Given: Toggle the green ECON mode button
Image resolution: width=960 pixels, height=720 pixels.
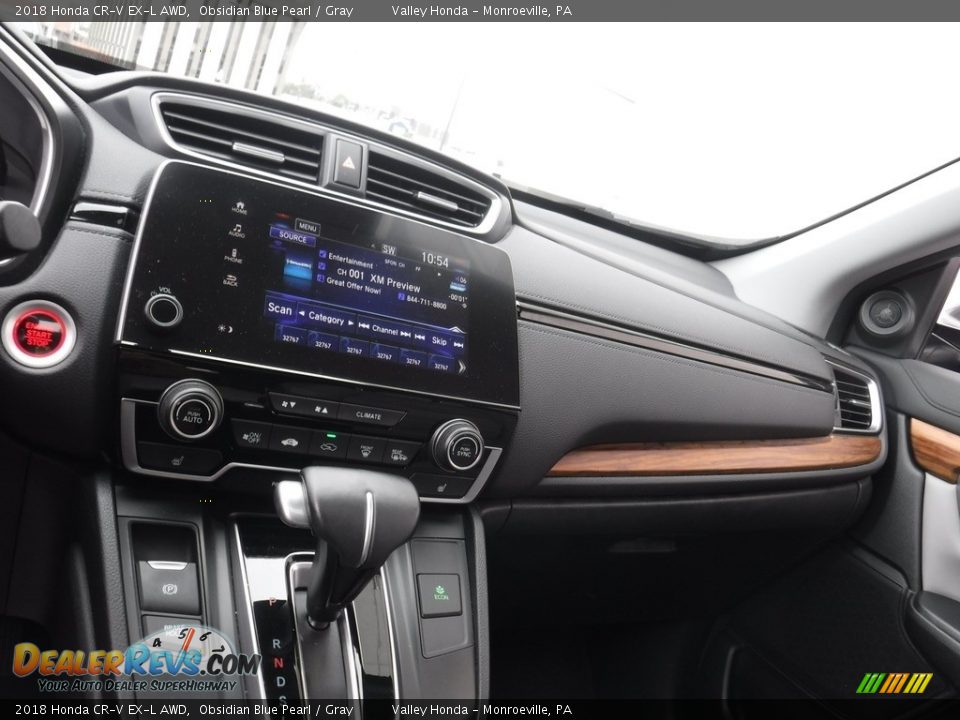Looking at the screenshot, I should click(x=439, y=594).
